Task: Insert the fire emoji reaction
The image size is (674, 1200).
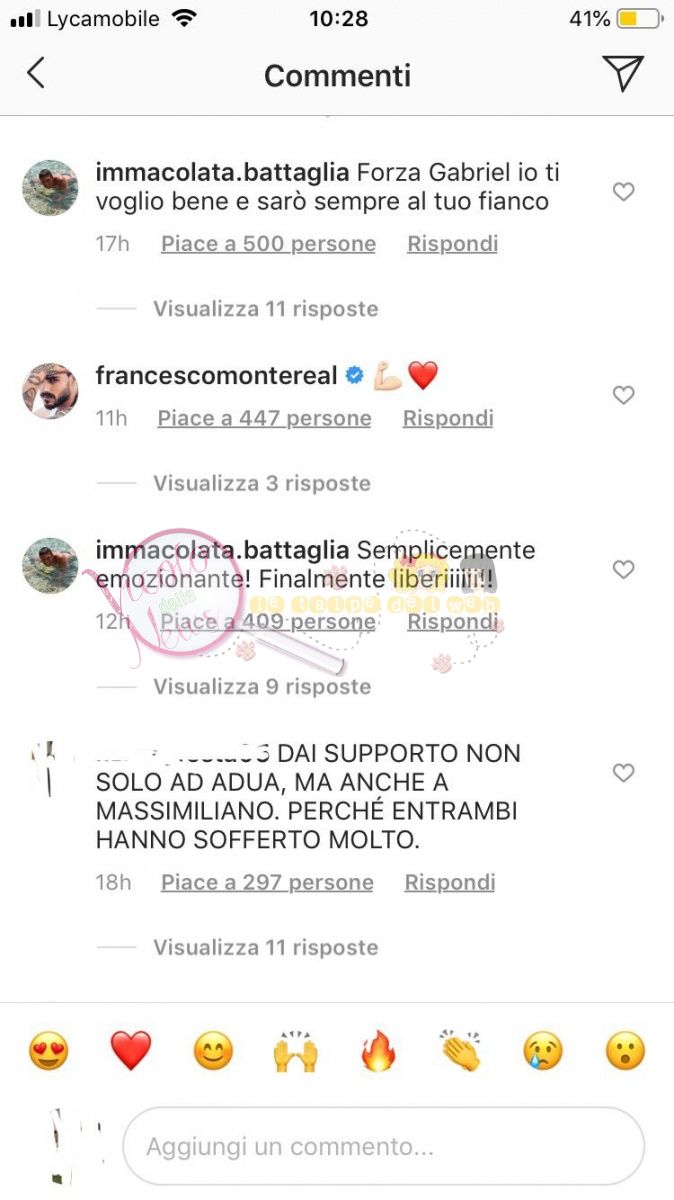Action: [377, 1051]
